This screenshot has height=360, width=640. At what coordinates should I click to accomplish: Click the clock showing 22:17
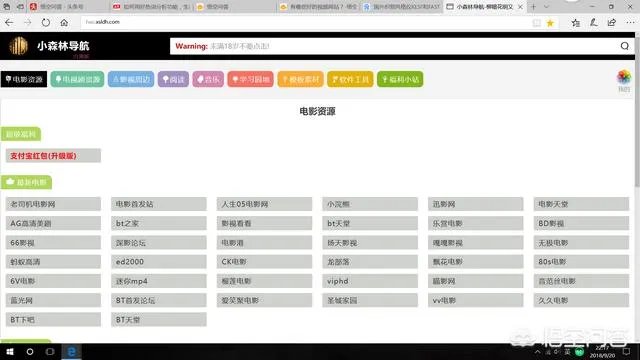pos(602,351)
